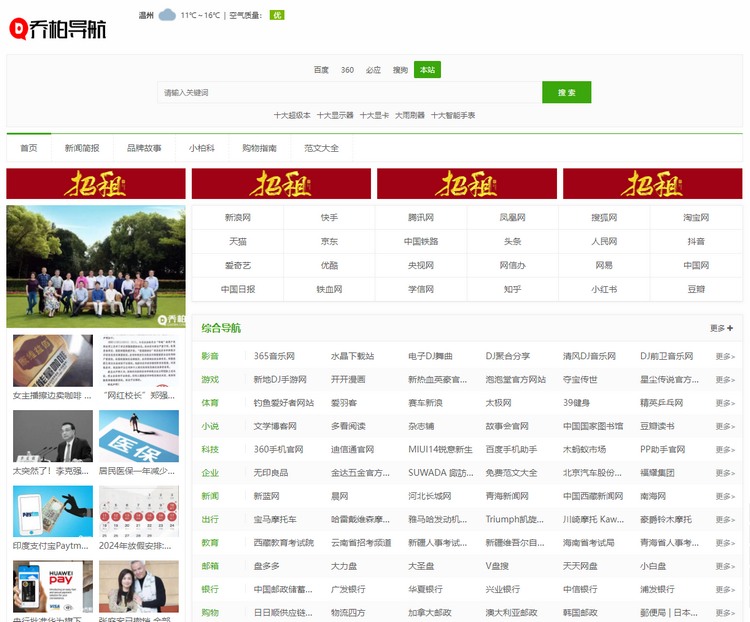Open 新闻简报 nav item
Viewport: 750px width, 622px height.
82,148
